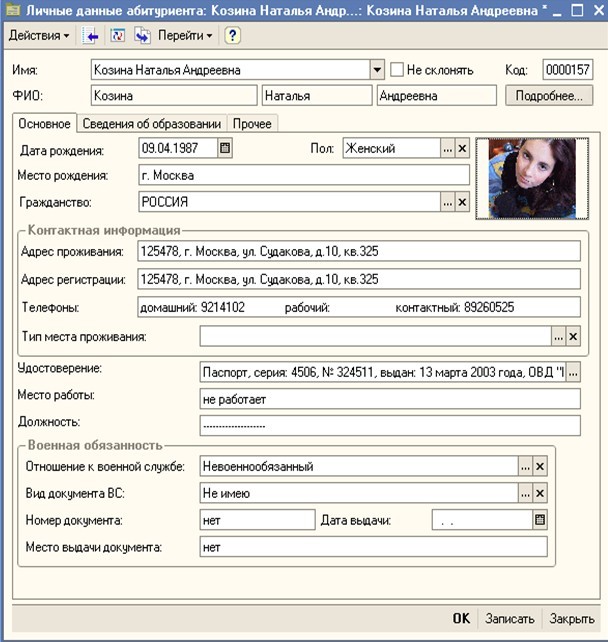The height and width of the screenshot is (642, 608).
Task: Clear the Пол field with X button
Action: pos(462,148)
